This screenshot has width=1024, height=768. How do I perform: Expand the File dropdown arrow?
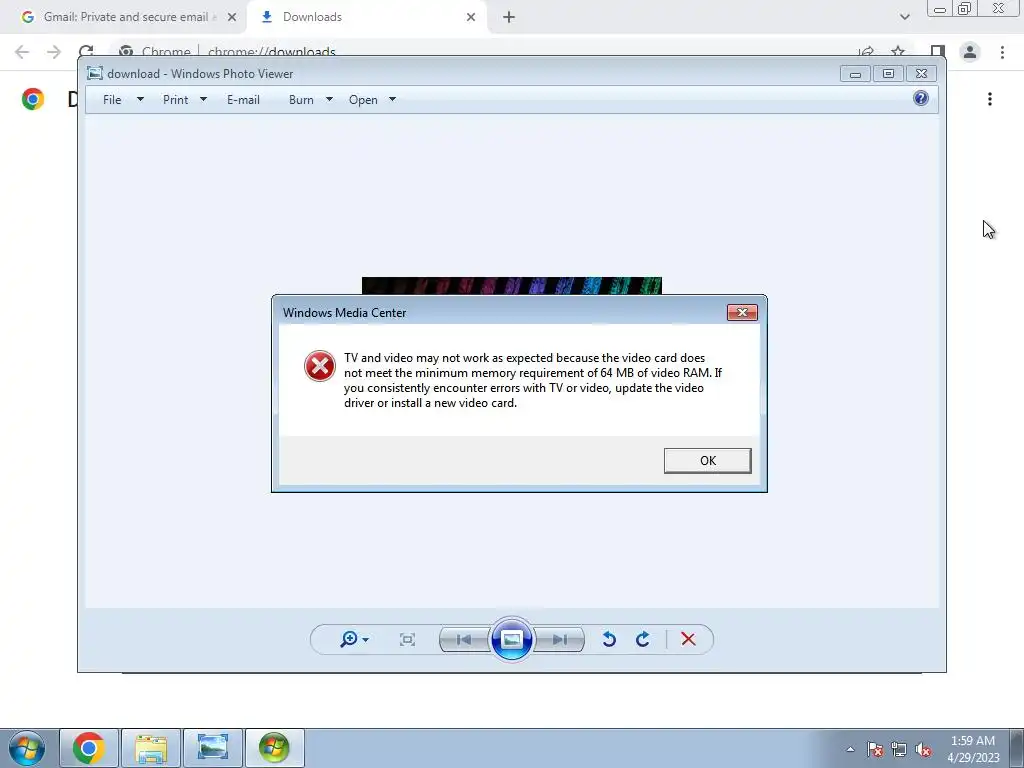[140, 99]
